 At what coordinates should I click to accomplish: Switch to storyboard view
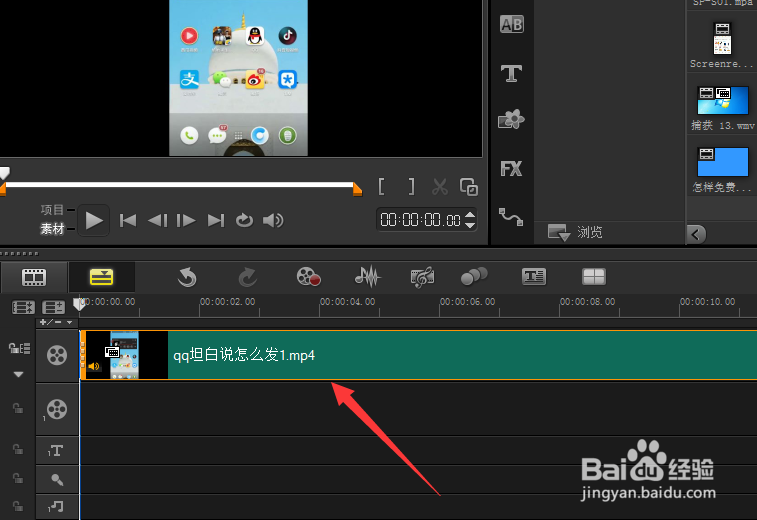pos(34,277)
